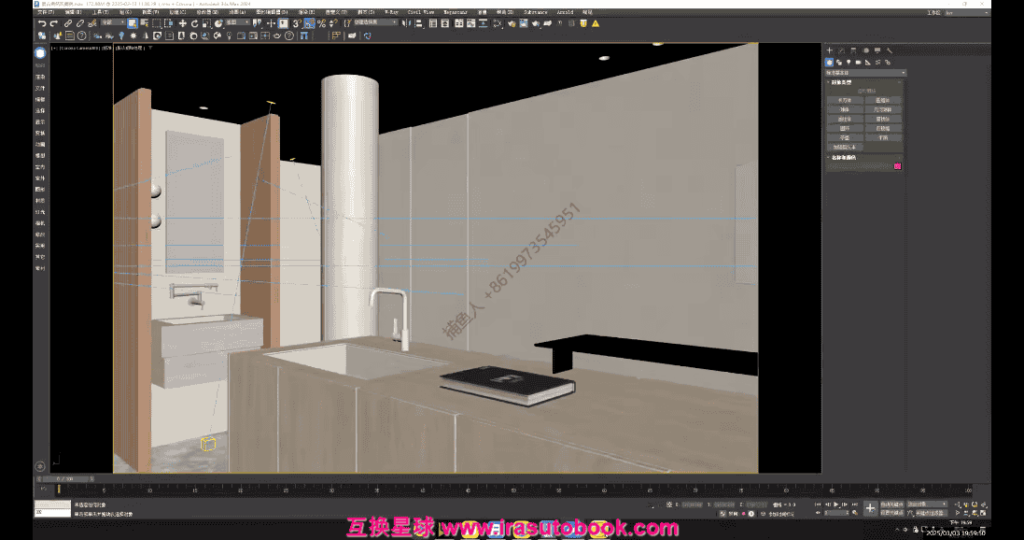Click the Sphere primitive button
Image resolution: width=1024 pixels, height=540 pixels.
pos(845,109)
